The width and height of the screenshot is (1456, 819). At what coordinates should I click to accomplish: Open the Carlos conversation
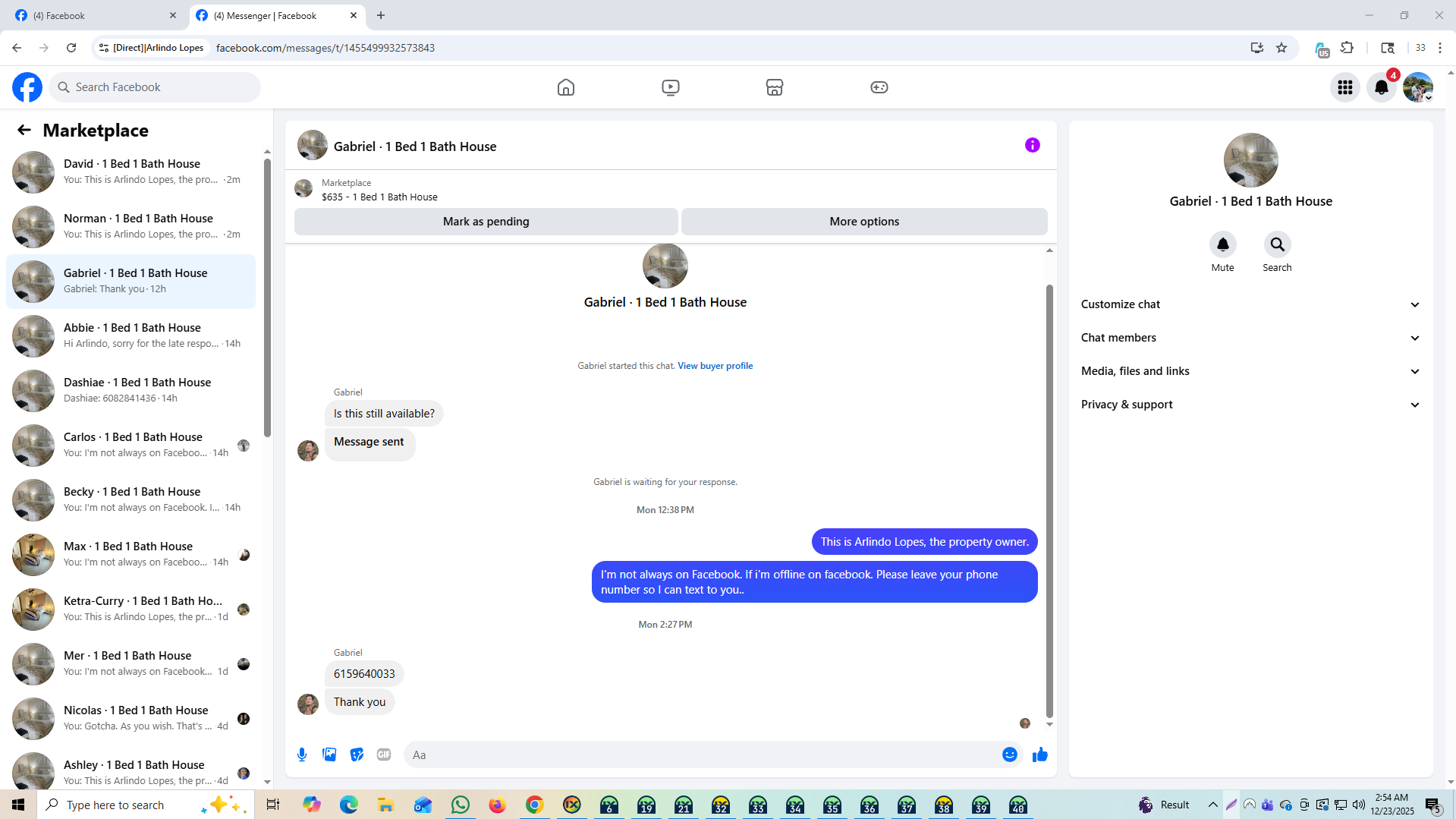131,445
